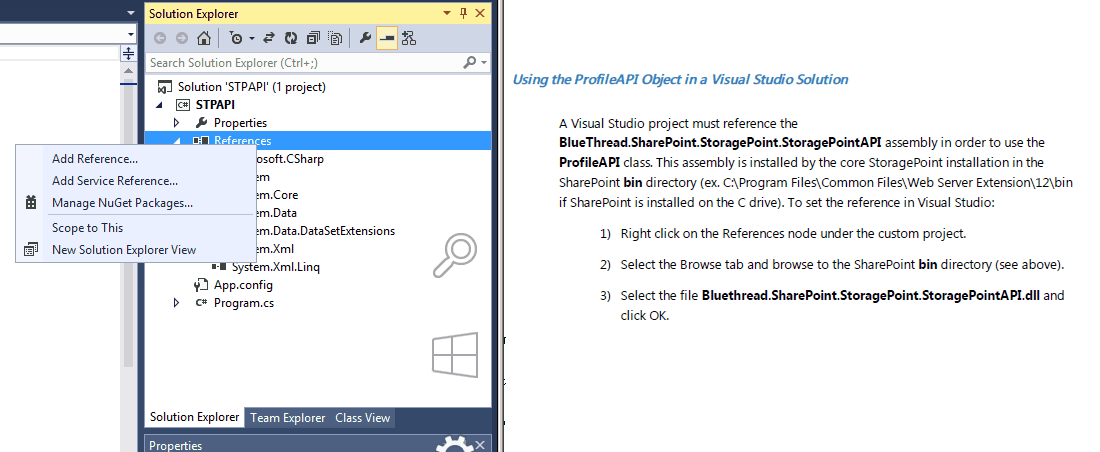Collapse the References node arrow
Screen dimensions: 1100x452
(177, 141)
